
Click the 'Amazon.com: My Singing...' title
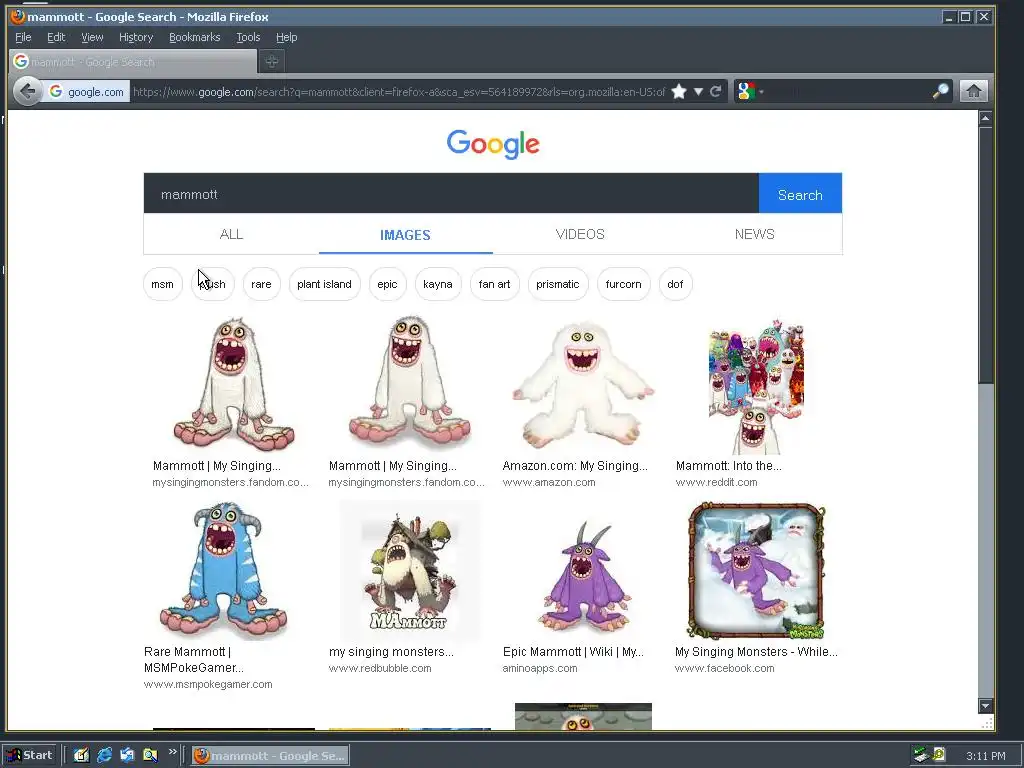[x=575, y=466]
